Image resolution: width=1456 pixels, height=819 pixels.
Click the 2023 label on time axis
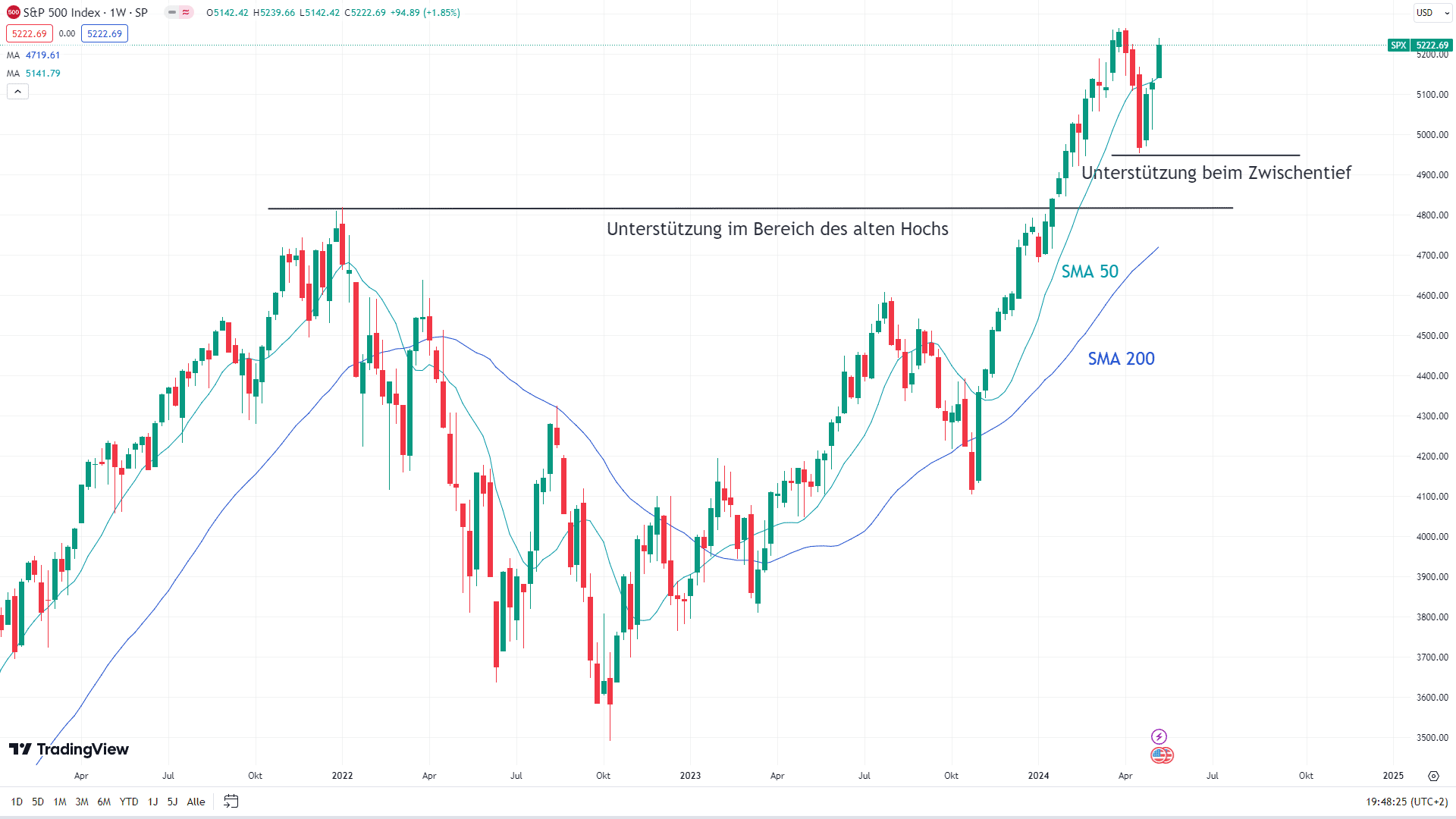tap(690, 776)
